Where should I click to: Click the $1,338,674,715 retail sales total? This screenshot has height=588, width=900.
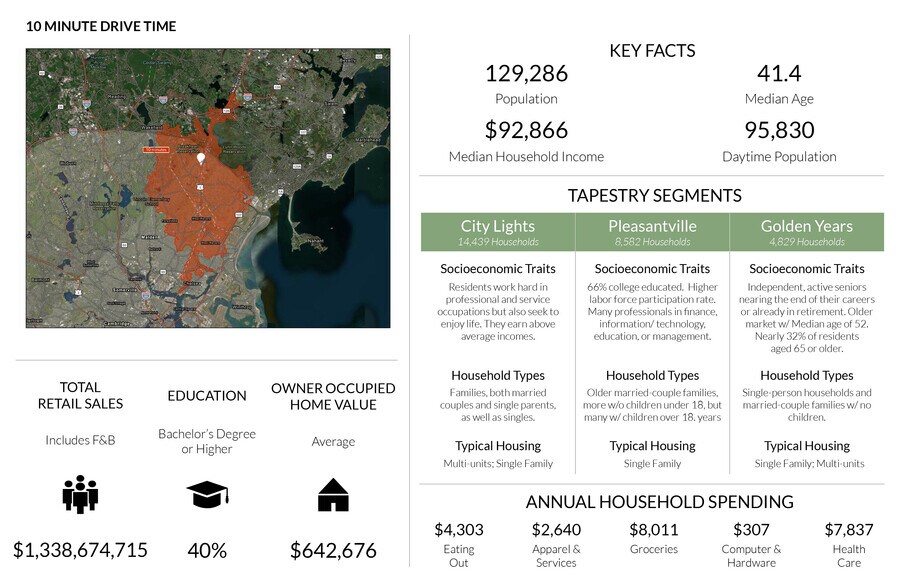point(80,550)
